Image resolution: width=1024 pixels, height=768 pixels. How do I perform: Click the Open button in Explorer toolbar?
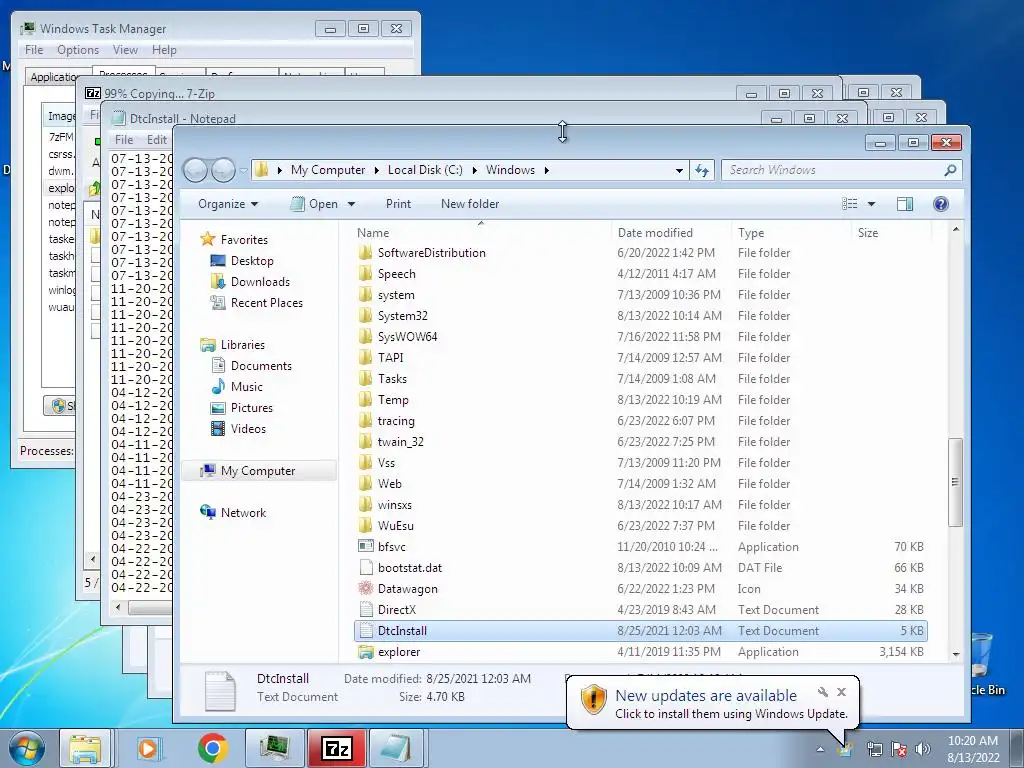click(x=315, y=204)
